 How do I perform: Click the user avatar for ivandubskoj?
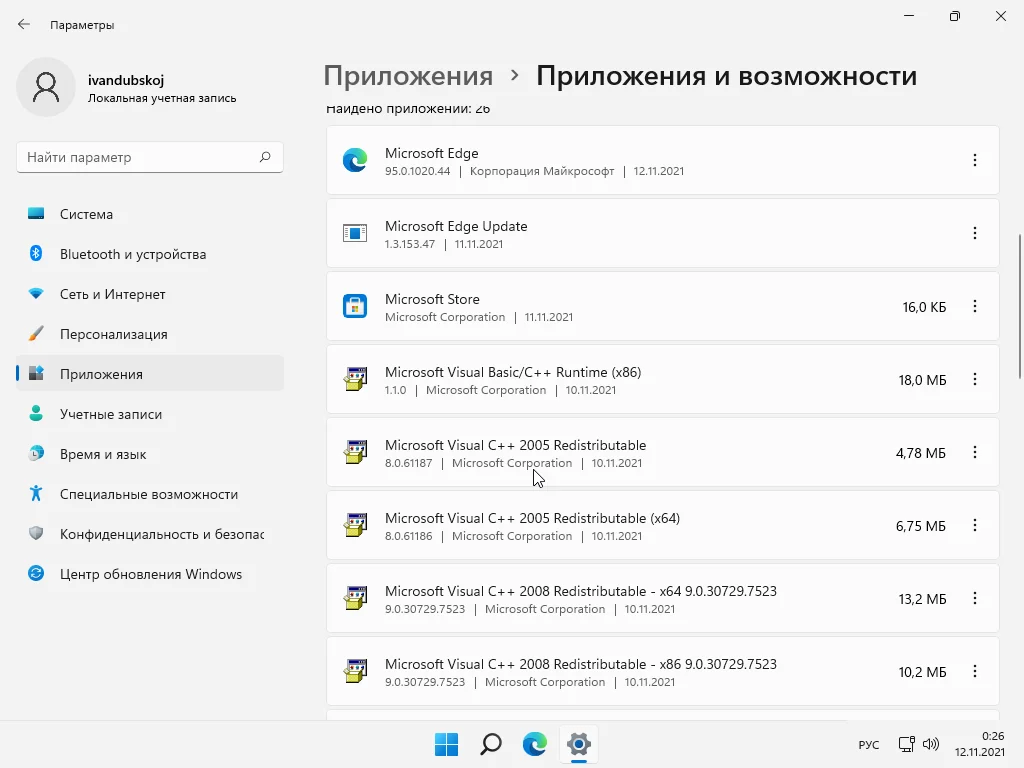coord(46,88)
